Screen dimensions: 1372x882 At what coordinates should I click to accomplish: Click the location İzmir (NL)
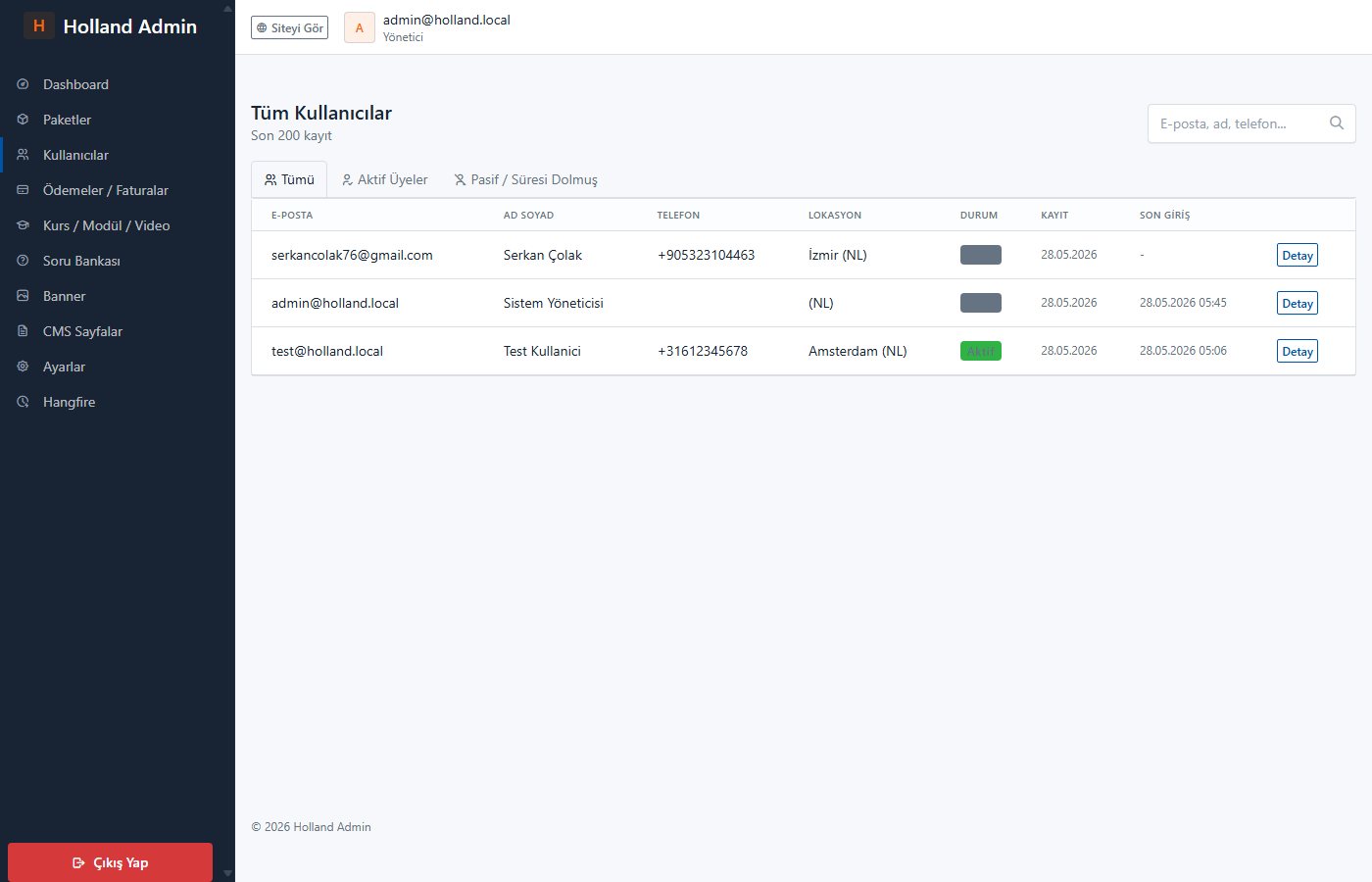pos(838,255)
